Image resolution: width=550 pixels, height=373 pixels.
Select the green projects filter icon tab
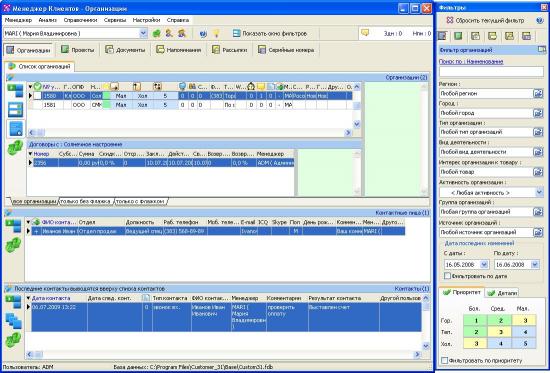(458, 36)
